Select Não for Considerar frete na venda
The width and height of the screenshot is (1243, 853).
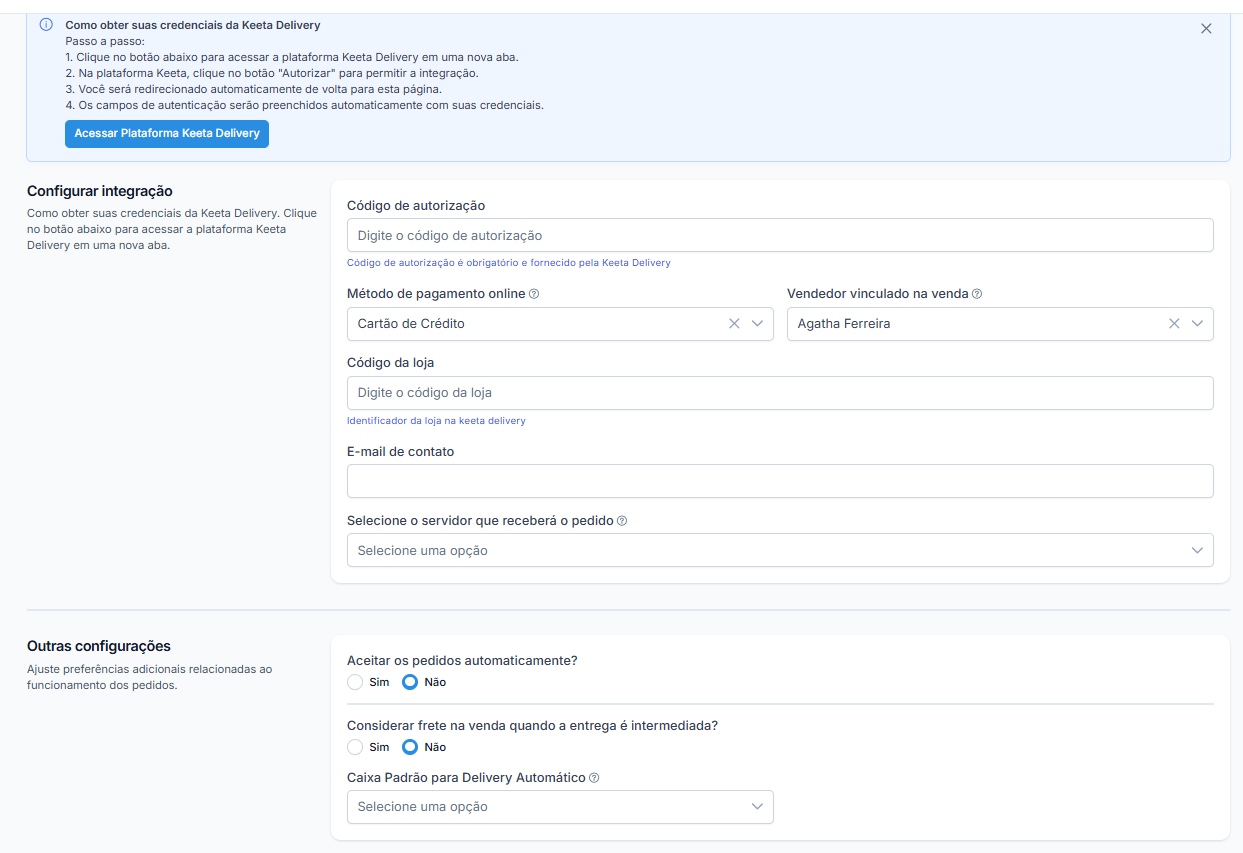pyautogui.click(x=410, y=747)
